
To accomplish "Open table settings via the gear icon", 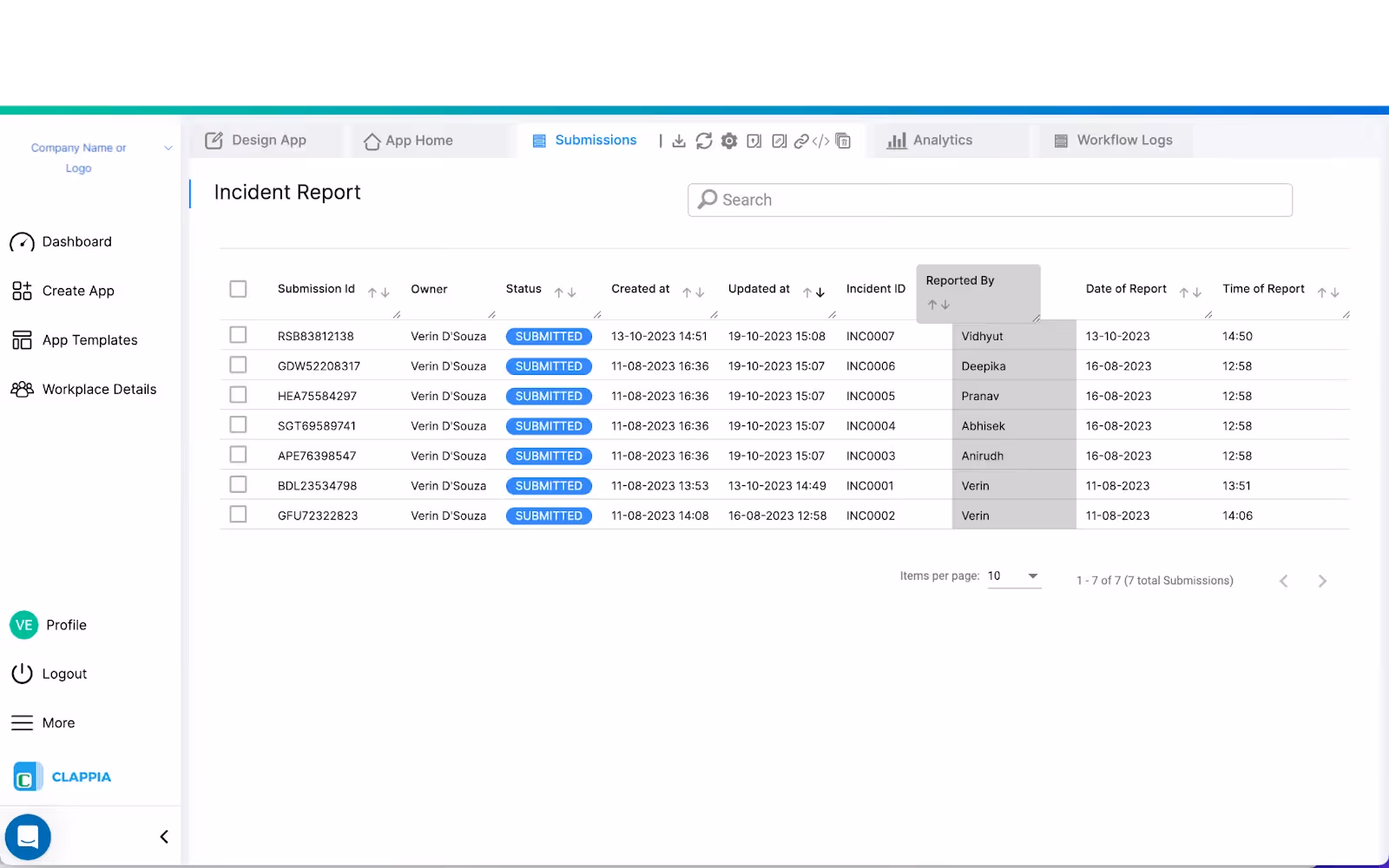I will (729, 140).
